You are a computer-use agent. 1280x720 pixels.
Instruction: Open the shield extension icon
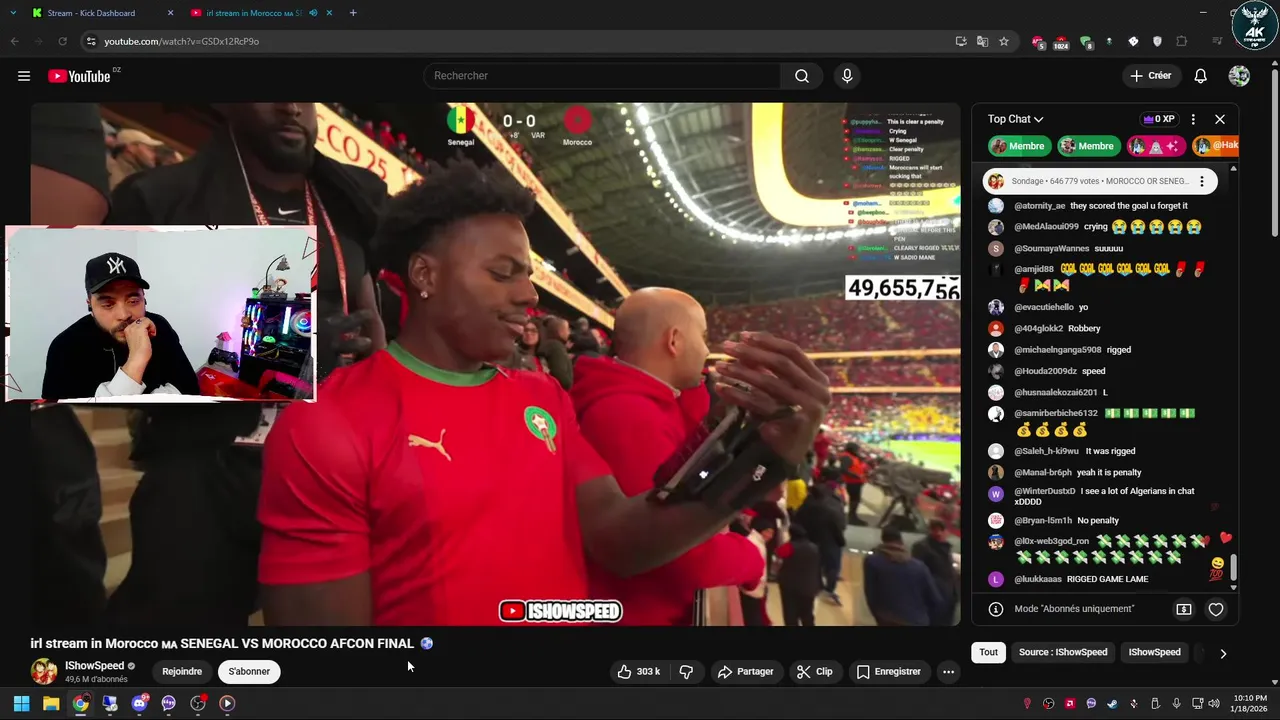(x=1157, y=41)
